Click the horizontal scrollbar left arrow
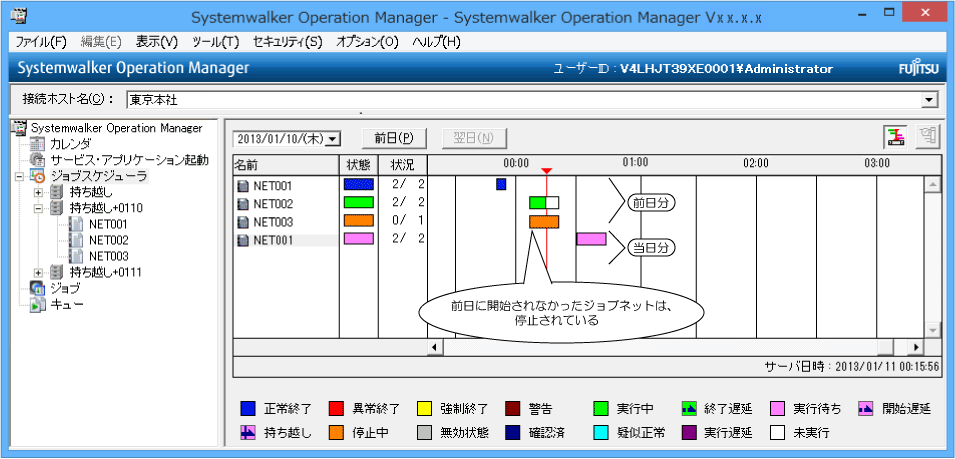 pyautogui.click(x=435, y=346)
